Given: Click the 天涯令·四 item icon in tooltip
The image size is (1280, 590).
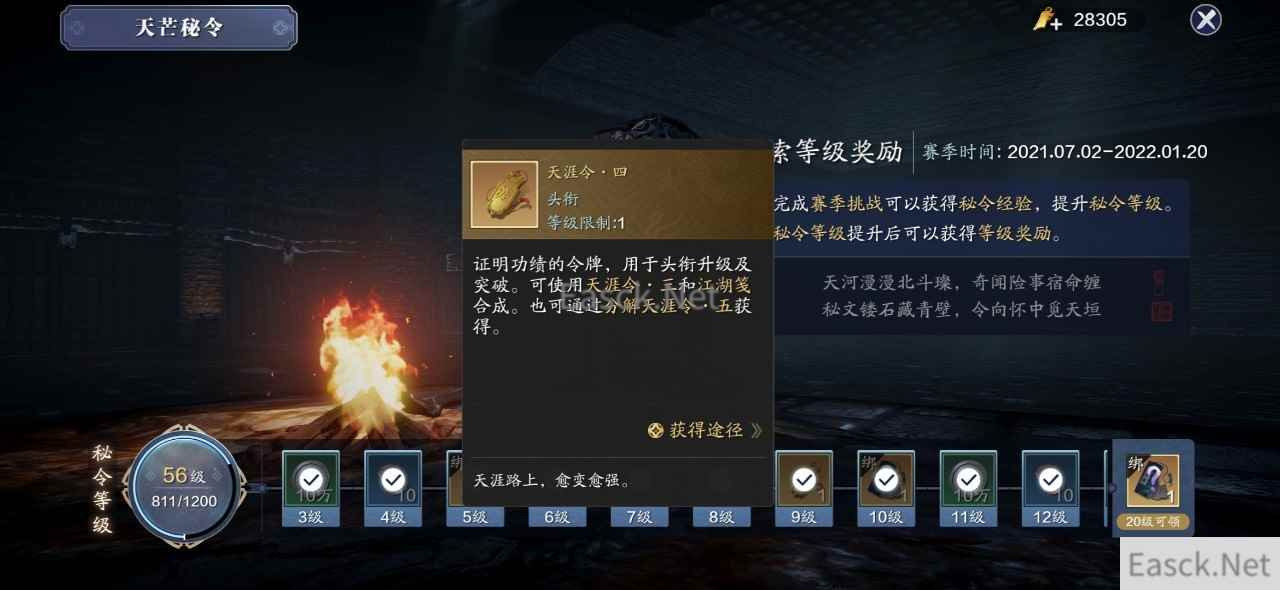Looking at the screenshot, I should (x=504, y=194).
